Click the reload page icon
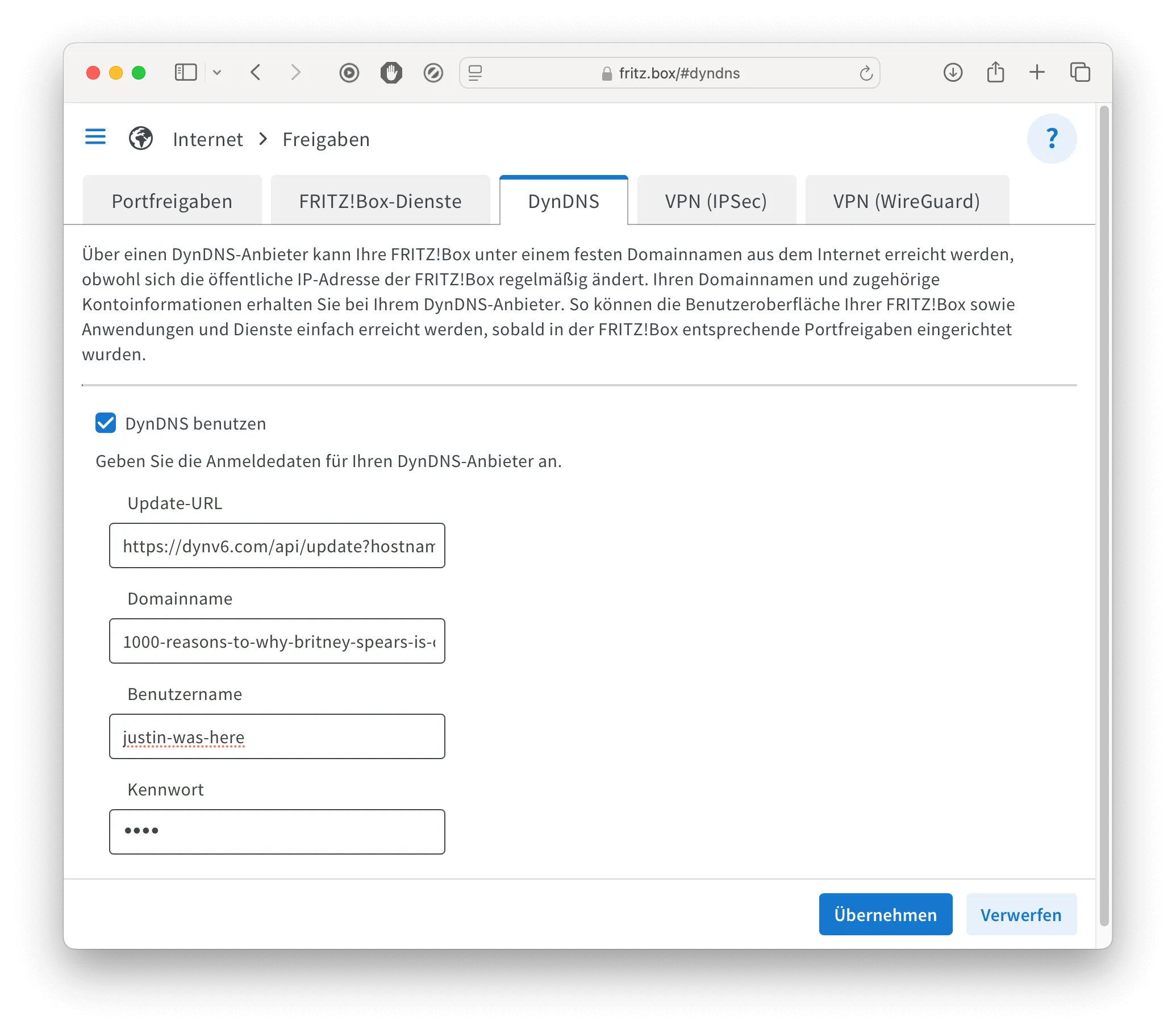The image size is (1176, 1033). (x=865, y=74)
